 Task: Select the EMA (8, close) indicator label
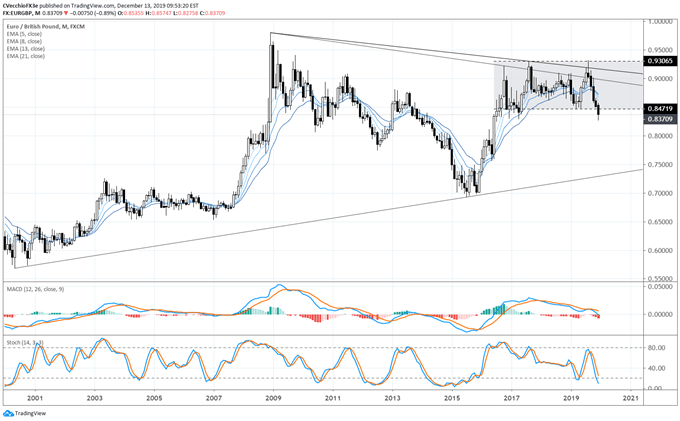[x=24, y=41]
